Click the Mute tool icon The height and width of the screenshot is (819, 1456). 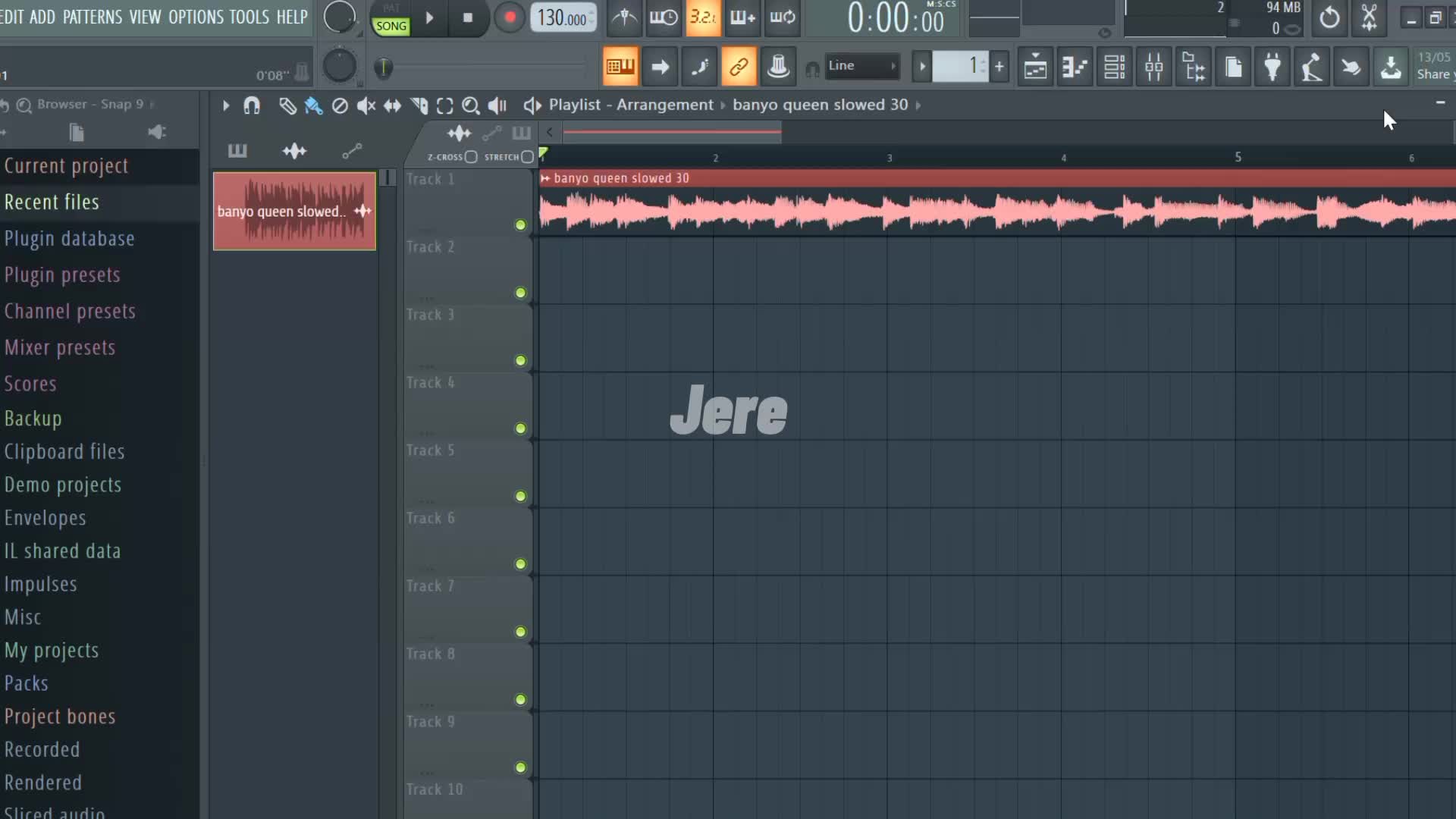click(x=366, y=105)
